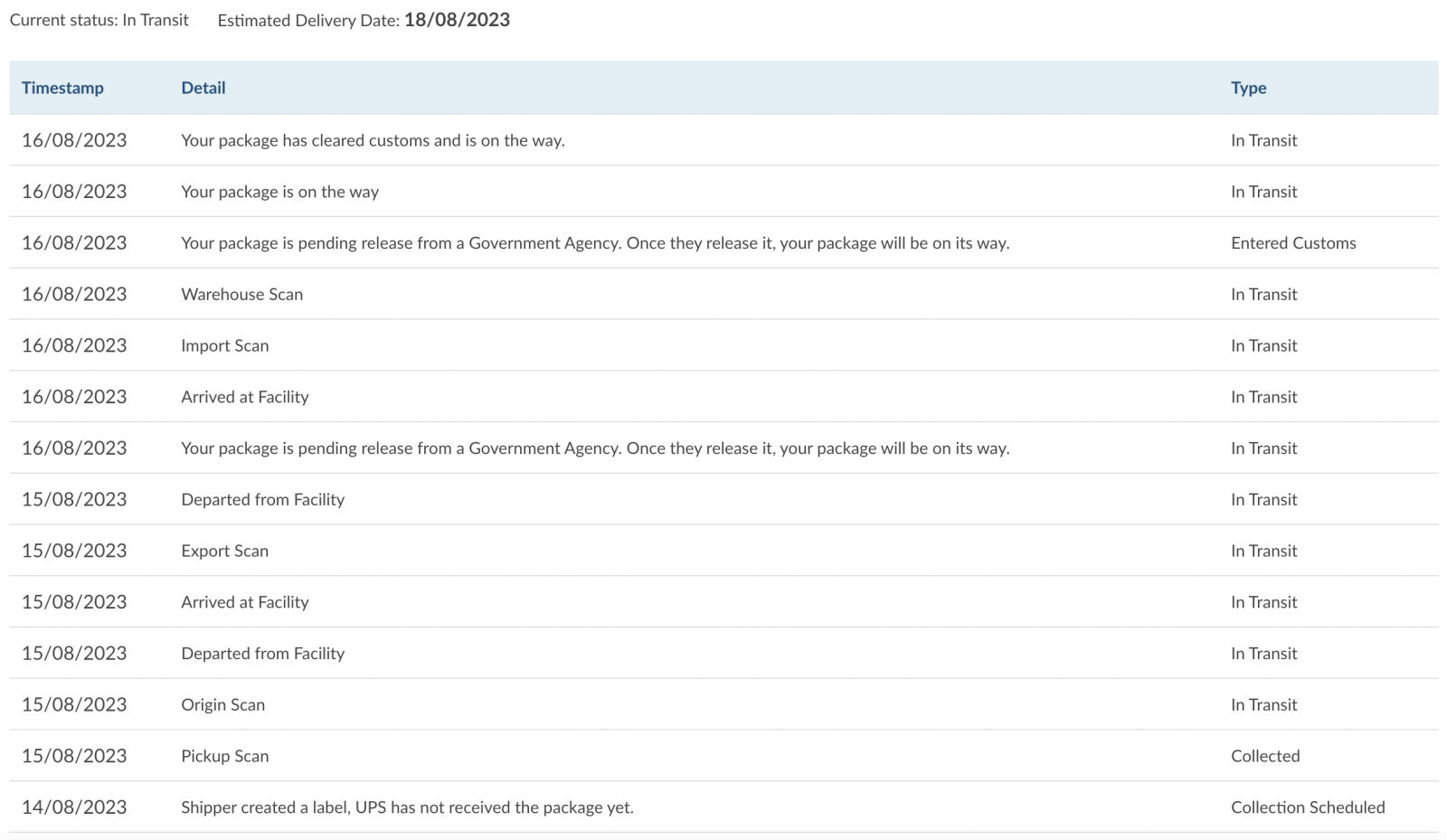The image size is (1447, 840).
Task: Click the date in the Warehouse Scan row
Action: point(74,294)
